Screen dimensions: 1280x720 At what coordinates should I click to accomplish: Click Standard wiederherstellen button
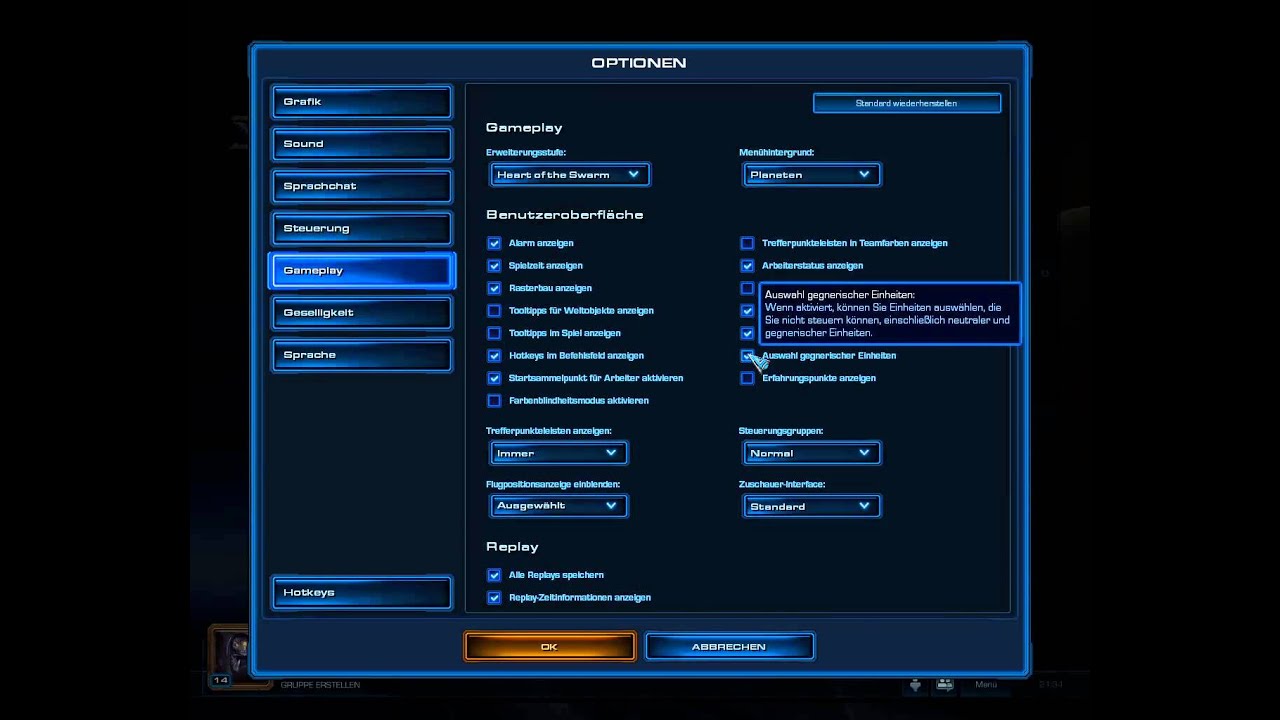907,103
